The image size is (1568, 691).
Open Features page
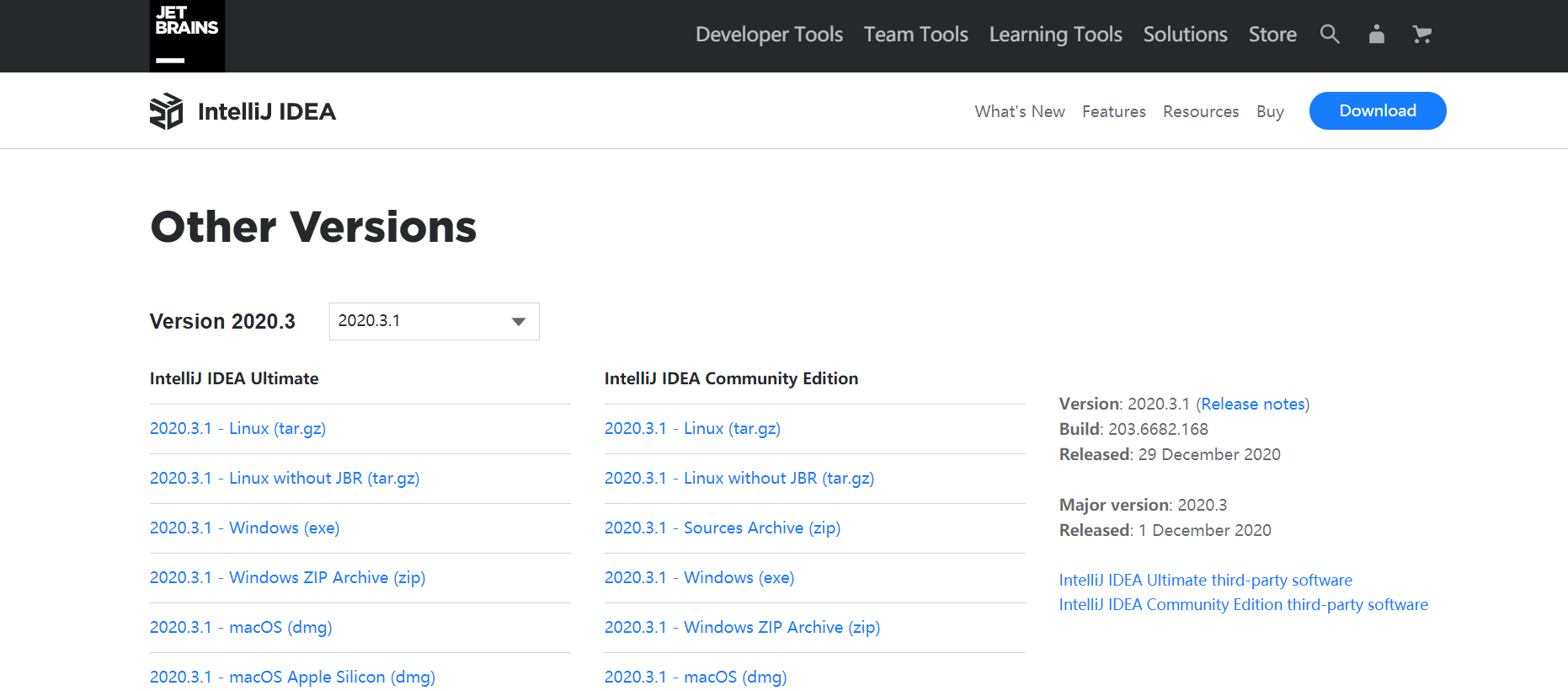point(1114,111)
